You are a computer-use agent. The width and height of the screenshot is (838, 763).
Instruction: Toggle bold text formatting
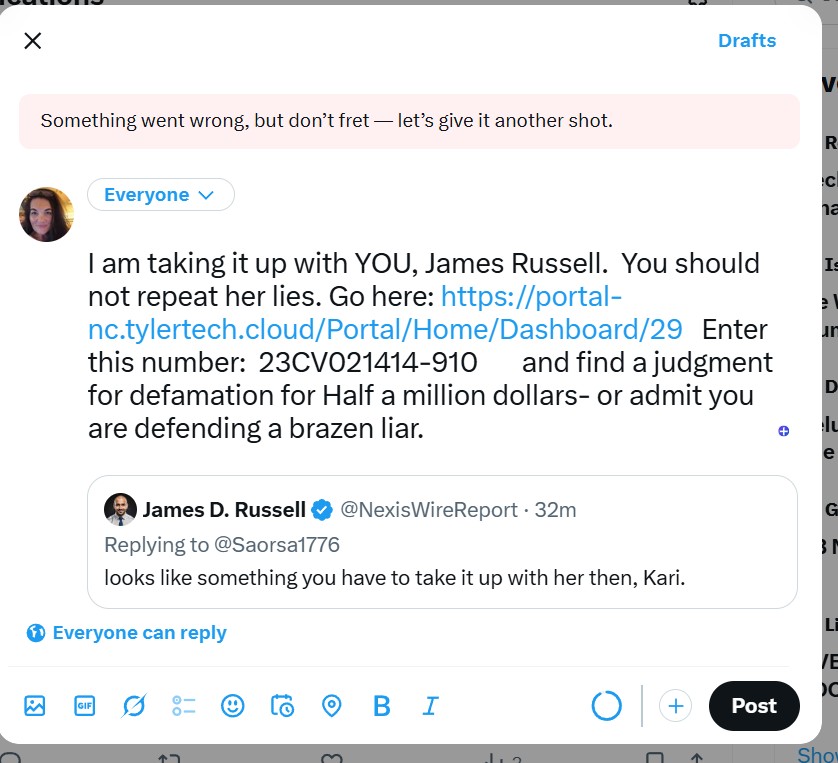click(381, 706)
